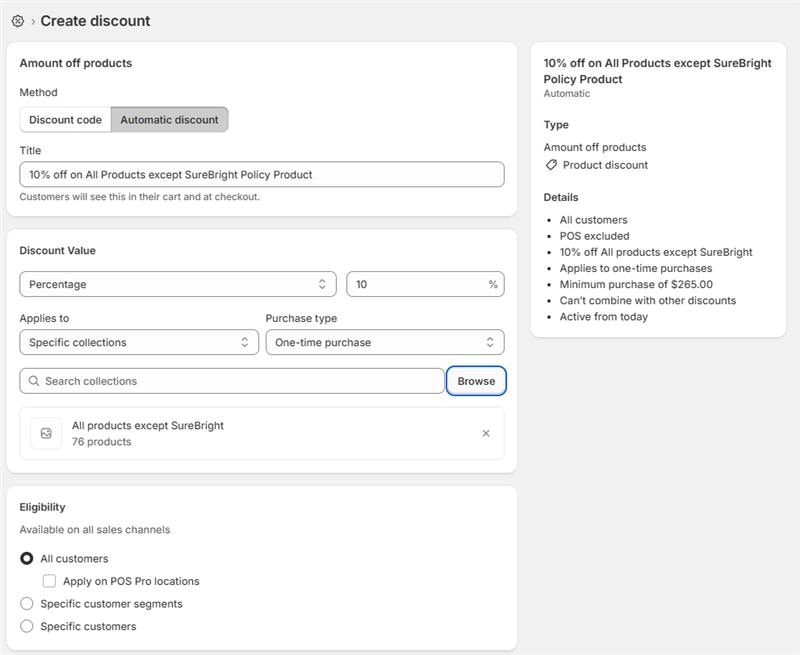Select Specific customer segments option

pyautogui.click(x=27, y=603)
